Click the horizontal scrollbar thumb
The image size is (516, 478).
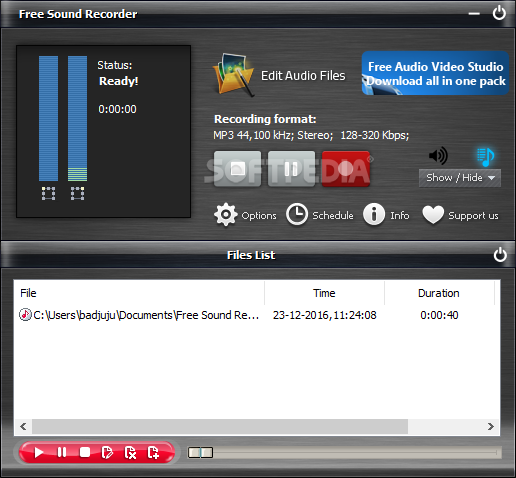220,426
